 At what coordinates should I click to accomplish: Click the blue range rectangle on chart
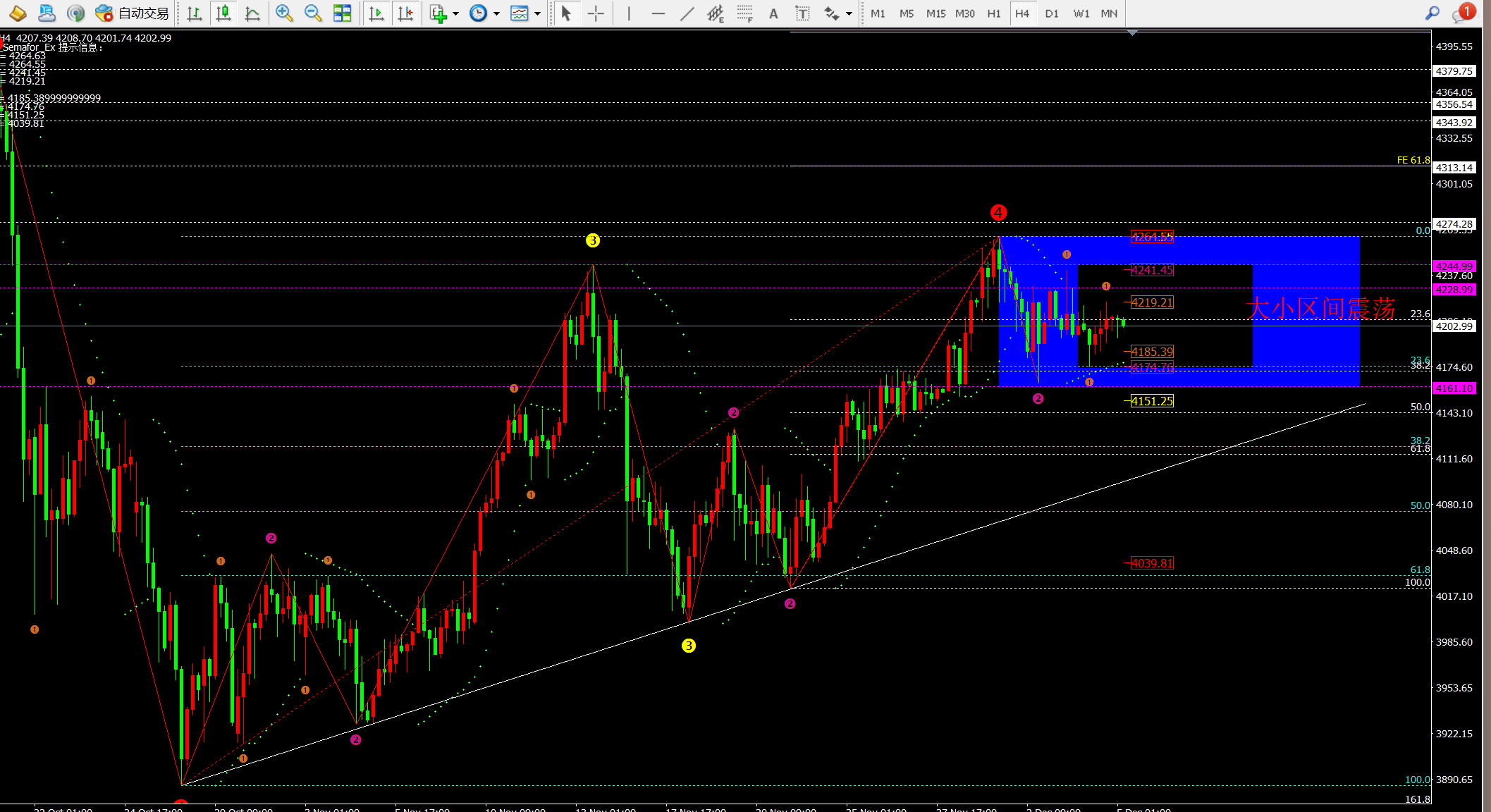[1304, 352]
